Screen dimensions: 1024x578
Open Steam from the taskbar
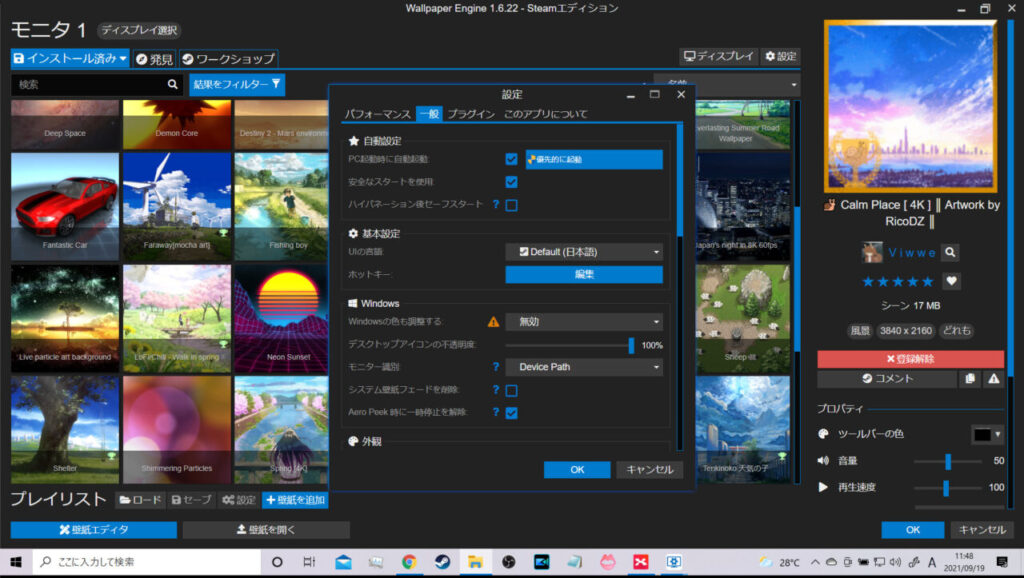tap(442, 562)
